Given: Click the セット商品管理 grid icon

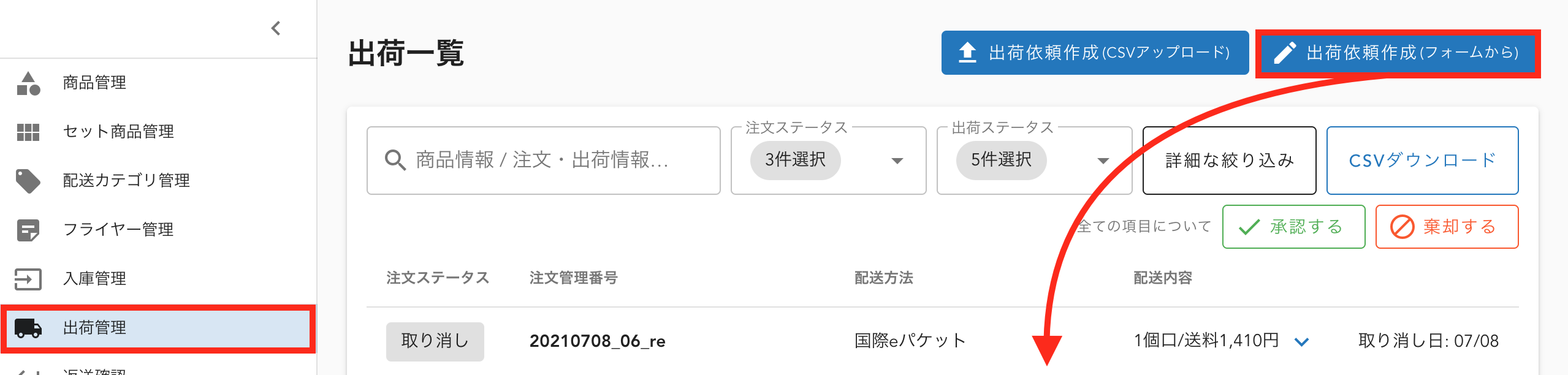Looking at the screenshot, I should pos(28,132).
